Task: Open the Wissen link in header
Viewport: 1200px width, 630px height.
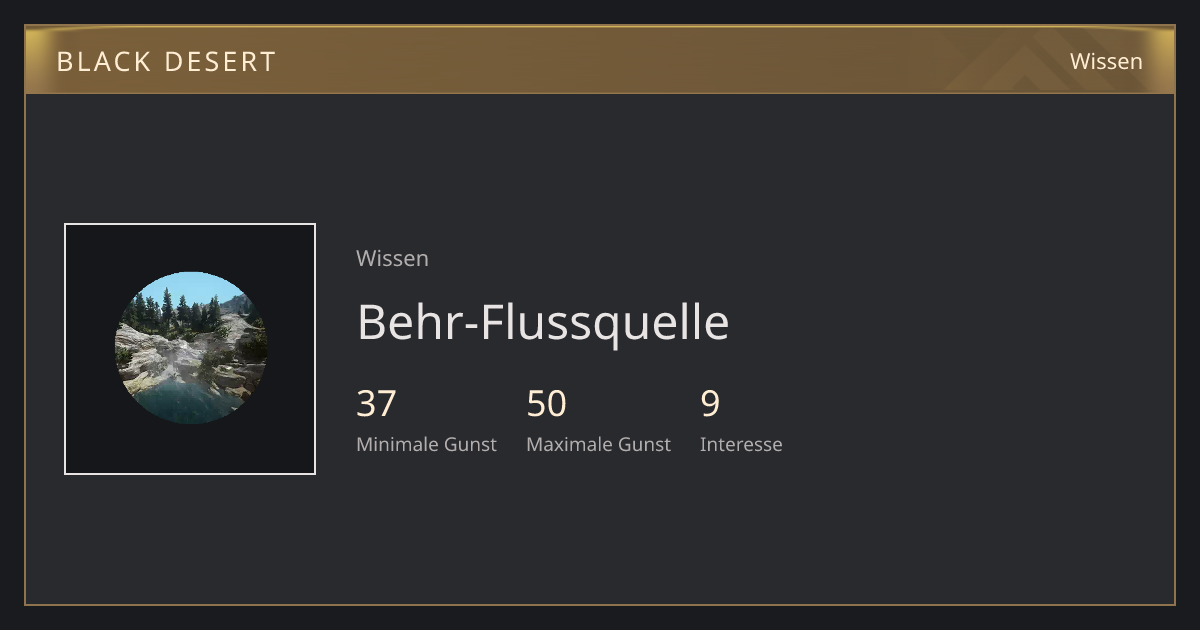Action: tap(1106, 61)
